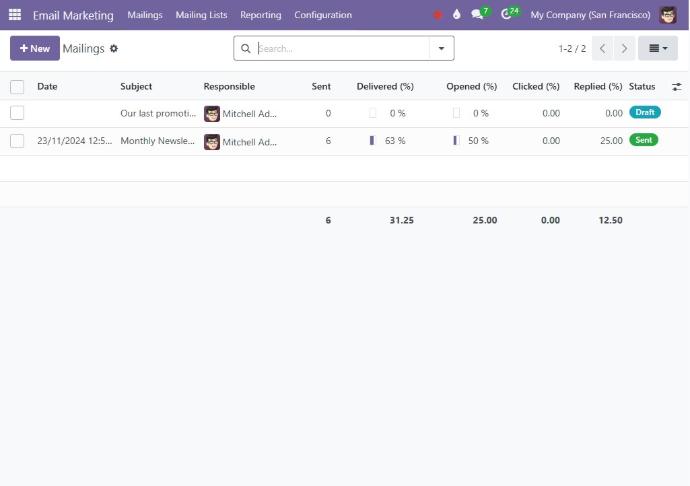Select checkbox for 'Our last promoti...' row
This screenshot has width=690, height=486.
tap(17, 114)
